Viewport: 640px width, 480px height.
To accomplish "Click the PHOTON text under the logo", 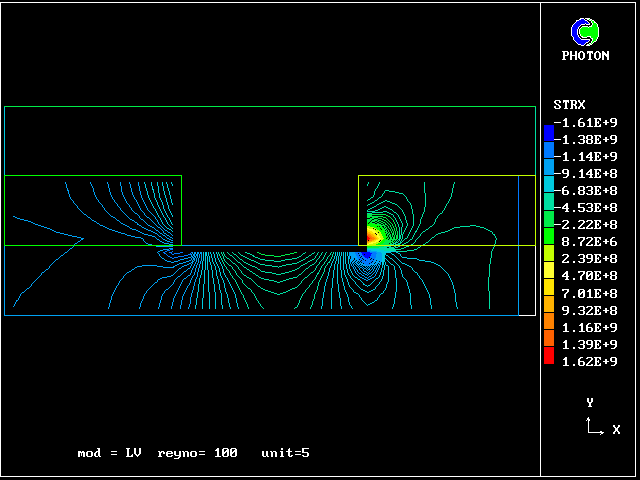I will [585, 56].
